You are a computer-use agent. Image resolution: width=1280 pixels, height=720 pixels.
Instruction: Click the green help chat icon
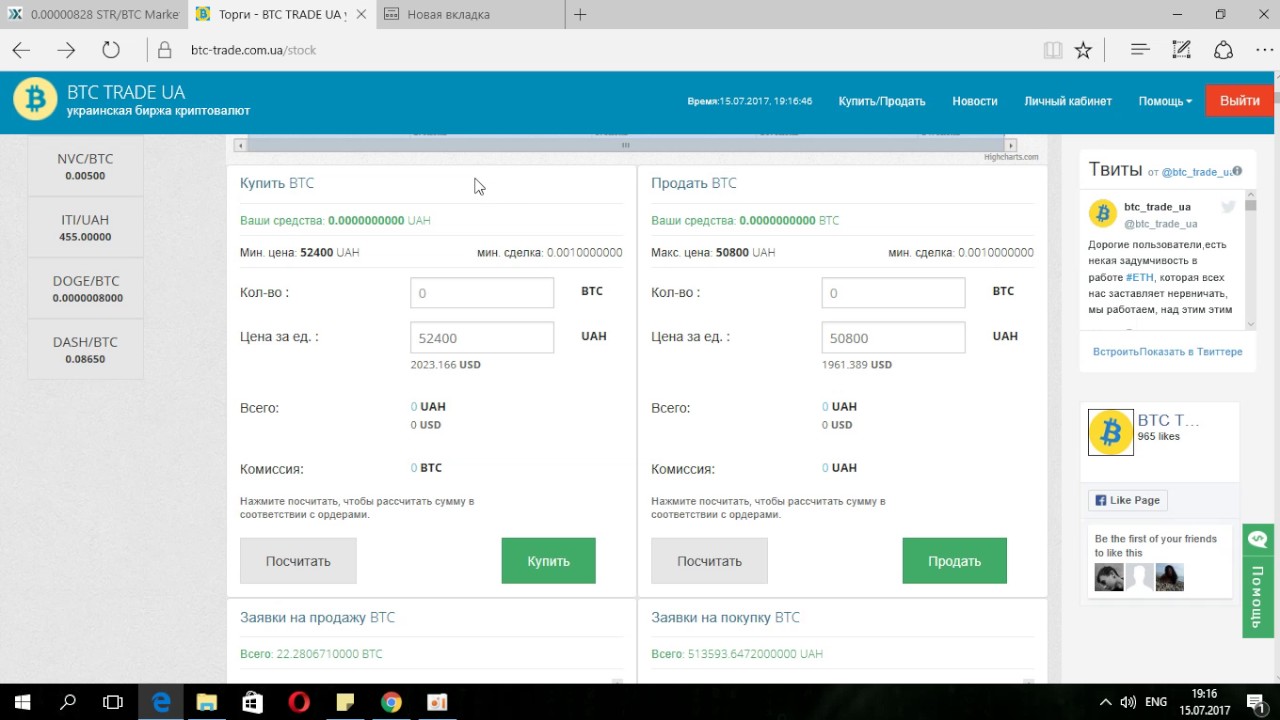[x=1258, y=540]
